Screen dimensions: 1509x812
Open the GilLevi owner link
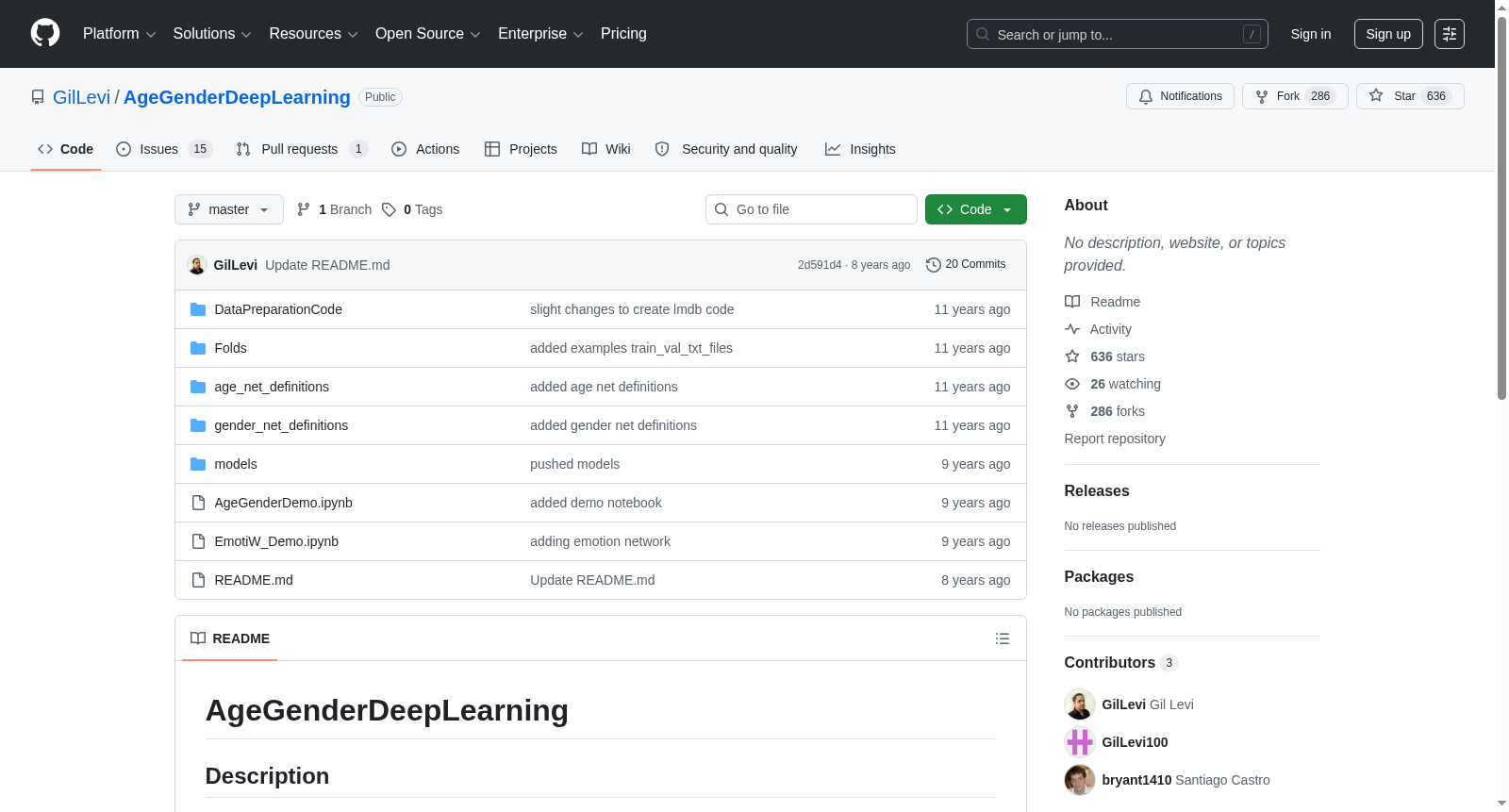tap(81, 97)
